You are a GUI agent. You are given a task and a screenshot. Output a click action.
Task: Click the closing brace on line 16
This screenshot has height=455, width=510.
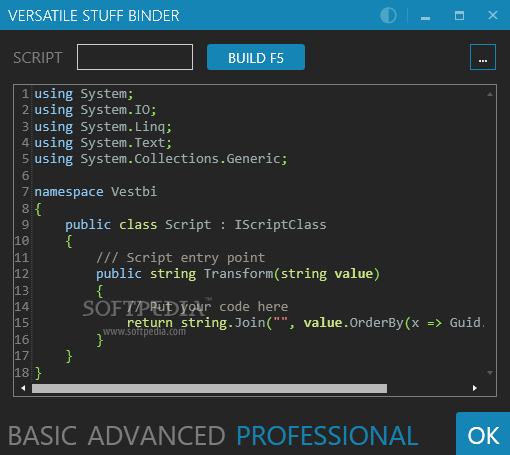(100, 340)
